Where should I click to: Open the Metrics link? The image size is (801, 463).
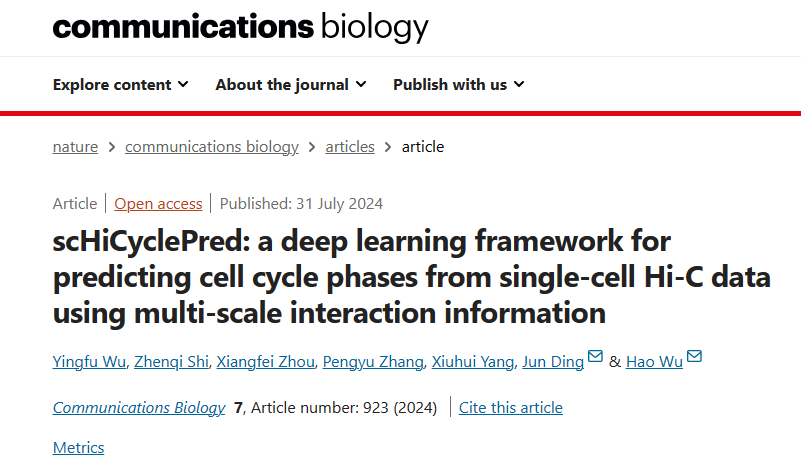coord(78,447)
